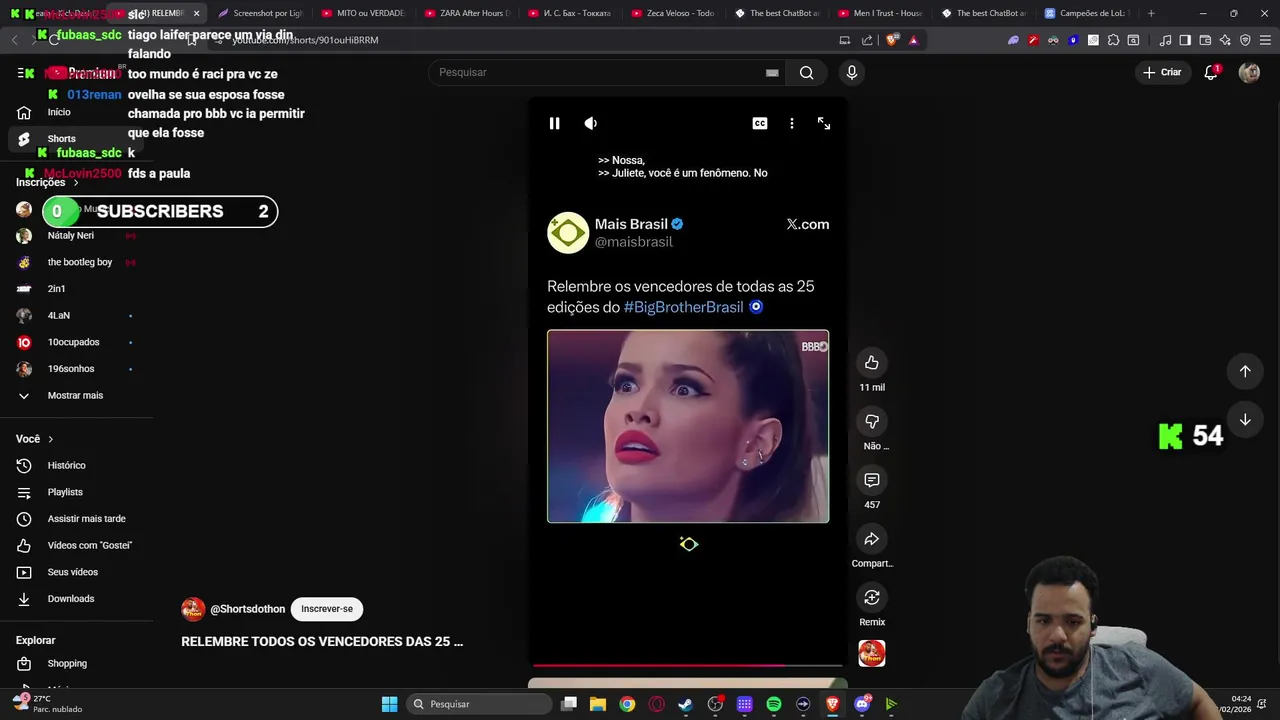Click the Brave Shields lion icon
Viewport: 1280px width, 720px height.
892,40
